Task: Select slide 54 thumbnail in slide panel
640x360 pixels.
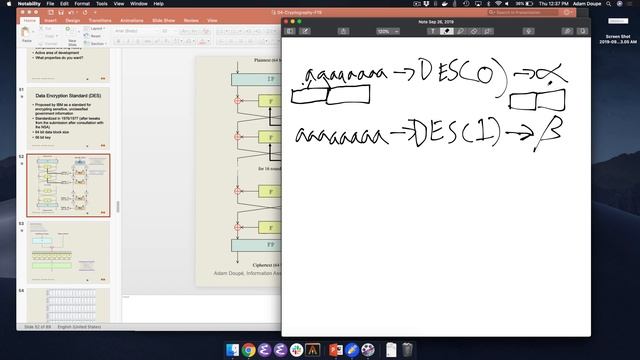Action: pos(68,305)
